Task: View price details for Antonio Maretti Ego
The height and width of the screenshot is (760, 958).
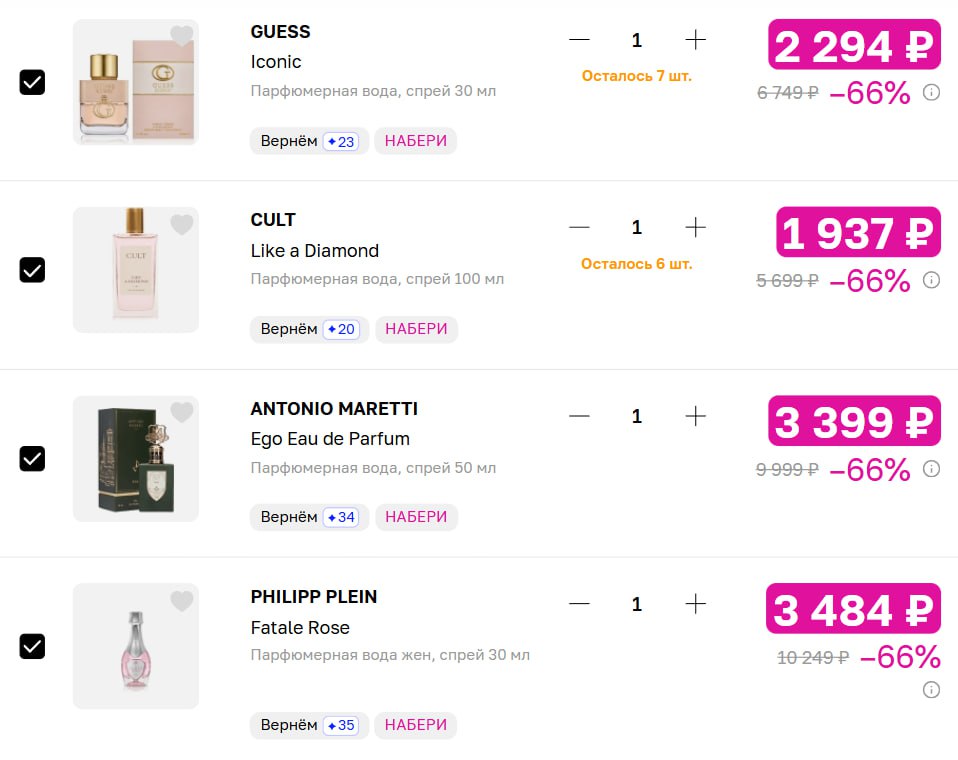Action: coord(931,468)
